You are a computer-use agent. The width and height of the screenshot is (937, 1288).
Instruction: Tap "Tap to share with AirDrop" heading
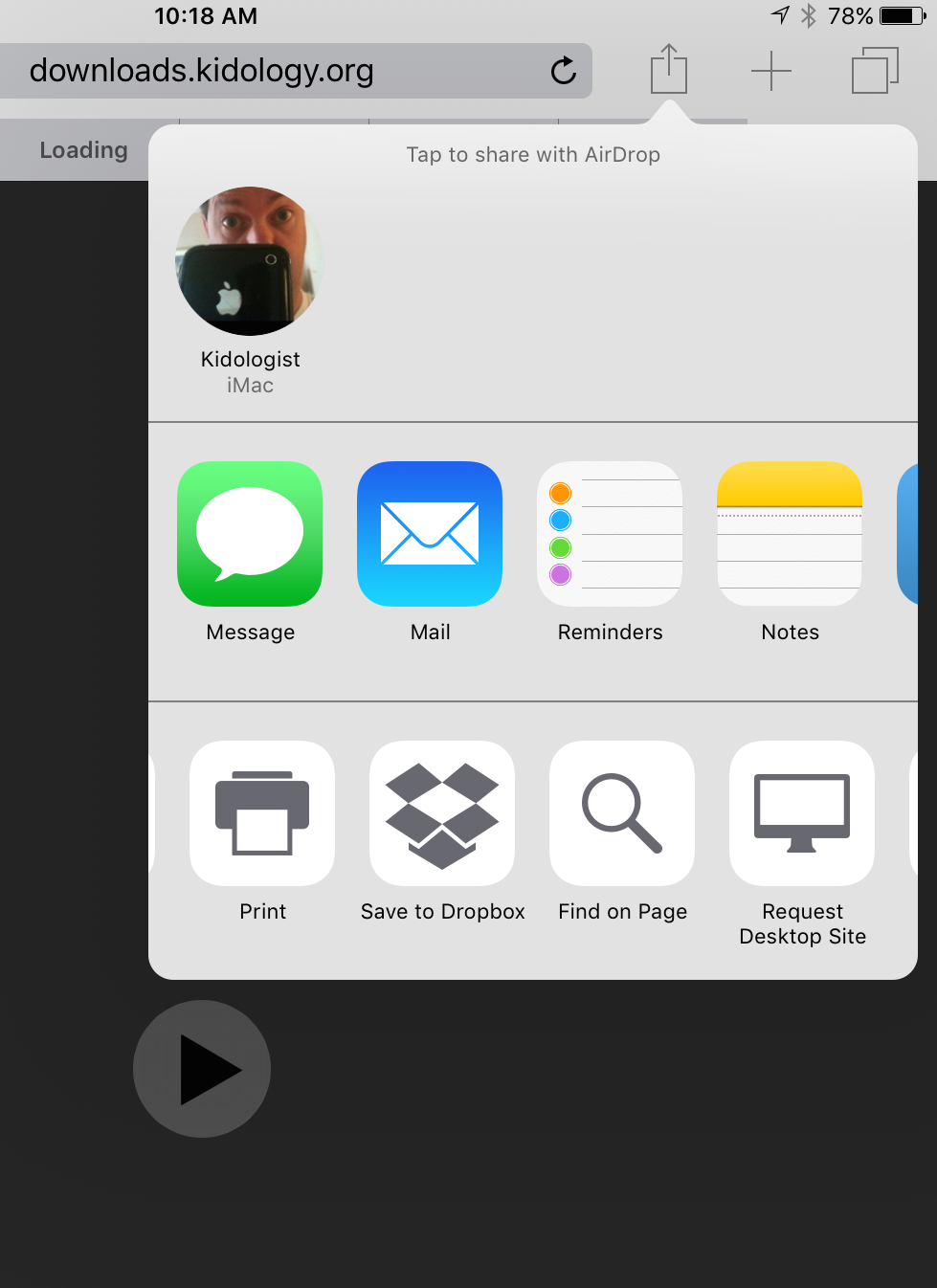point(533,155)
